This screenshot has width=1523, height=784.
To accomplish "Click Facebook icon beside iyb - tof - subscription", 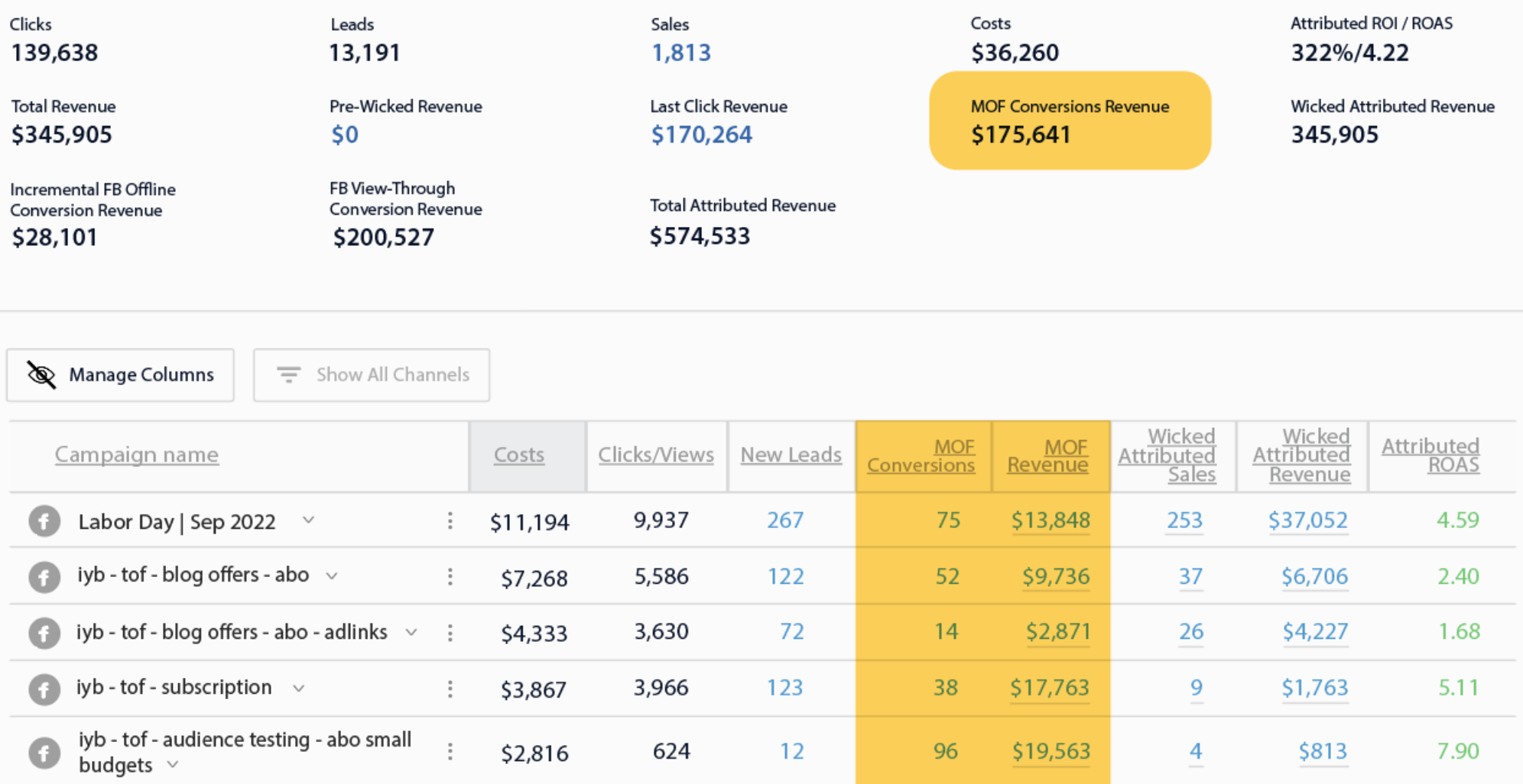I will 44,689.
